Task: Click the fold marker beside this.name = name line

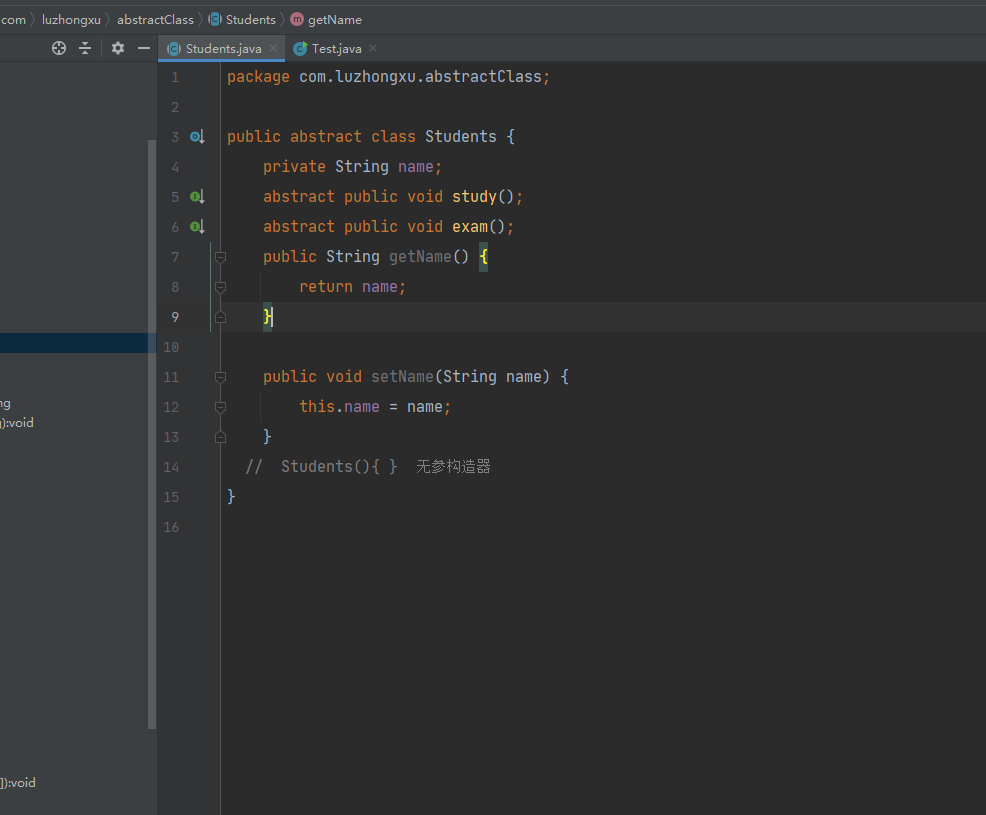Action: pyautogui.click(x=220, y=407)
